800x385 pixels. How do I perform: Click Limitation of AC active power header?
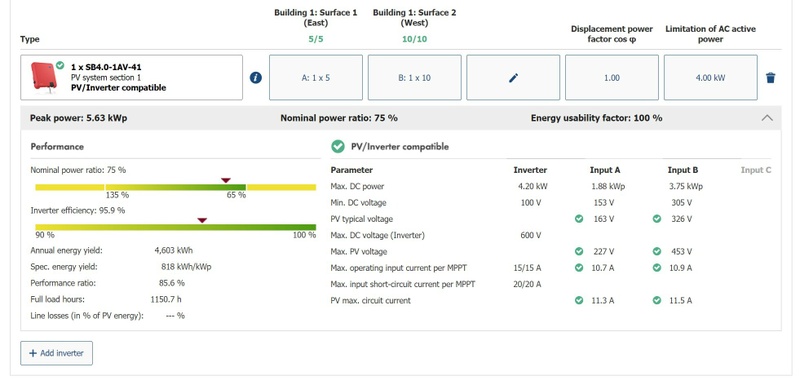[x=710, y=34]
